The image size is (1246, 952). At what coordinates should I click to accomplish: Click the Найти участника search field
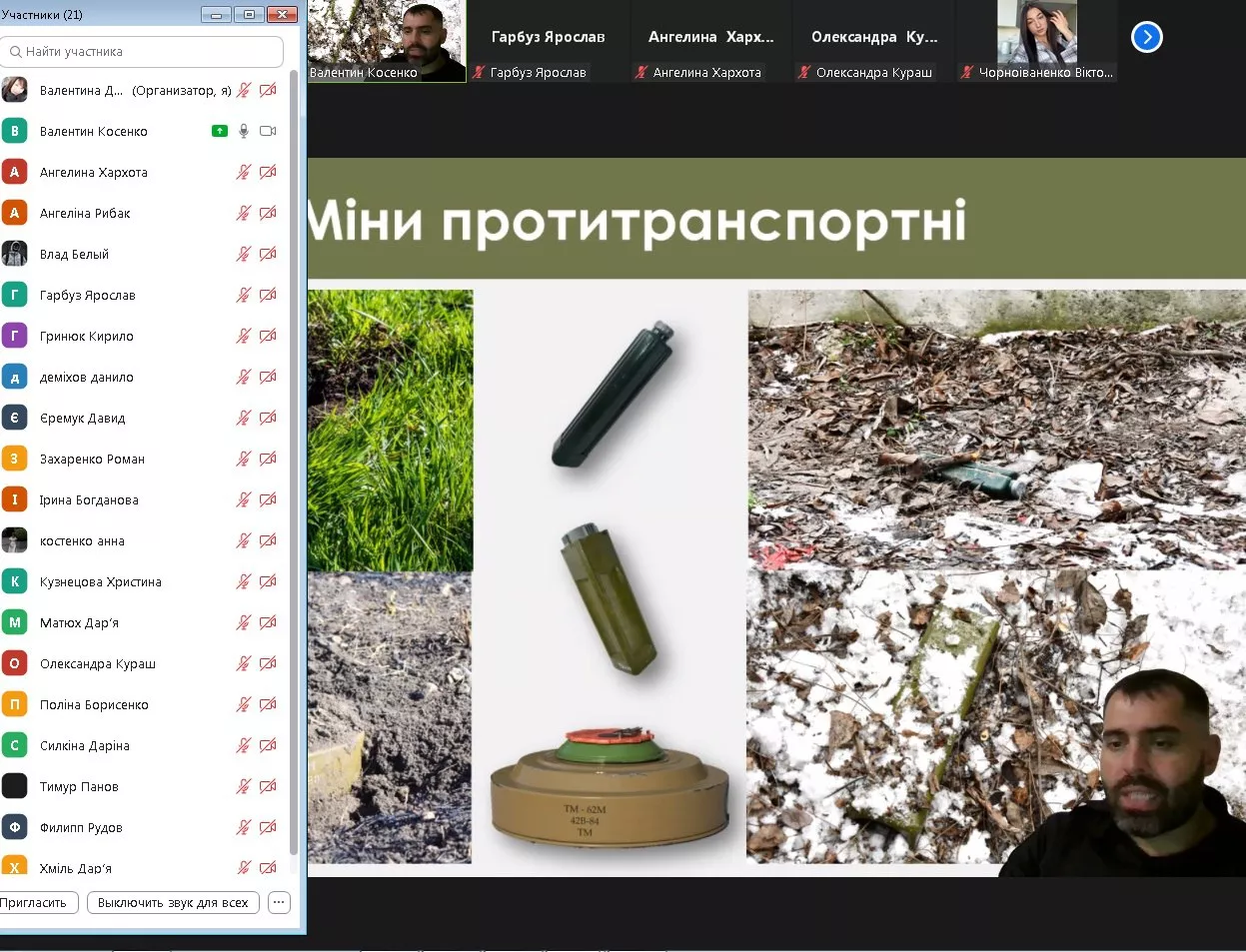(143, 51)
